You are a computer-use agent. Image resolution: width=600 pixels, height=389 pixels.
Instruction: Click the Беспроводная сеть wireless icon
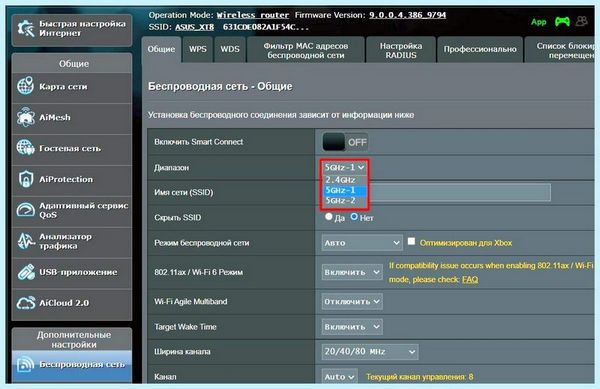pos(25,364)
